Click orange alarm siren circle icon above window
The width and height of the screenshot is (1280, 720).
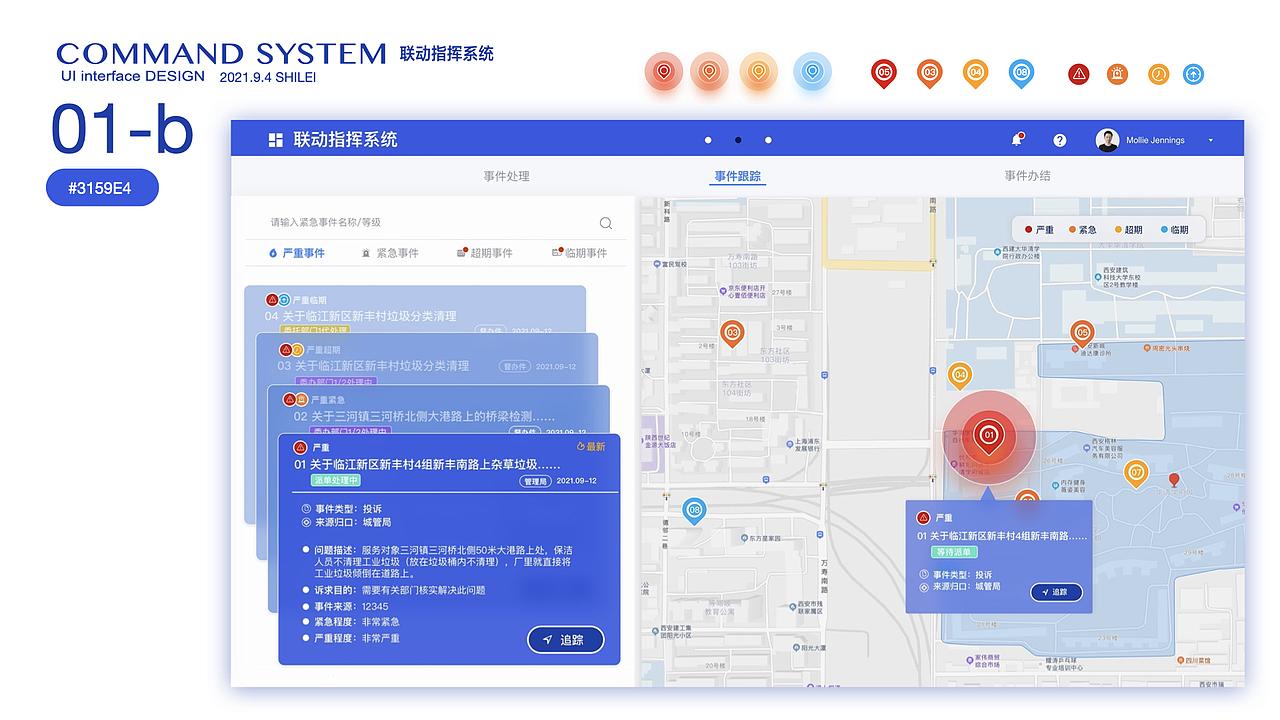tap(1117, 74)
